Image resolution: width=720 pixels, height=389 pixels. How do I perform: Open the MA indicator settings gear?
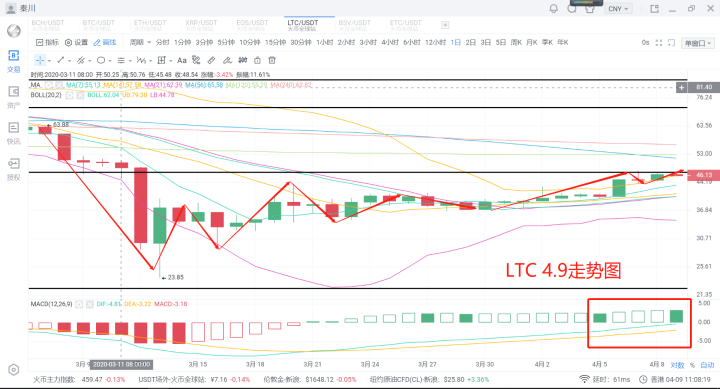(x=49, y=85)
